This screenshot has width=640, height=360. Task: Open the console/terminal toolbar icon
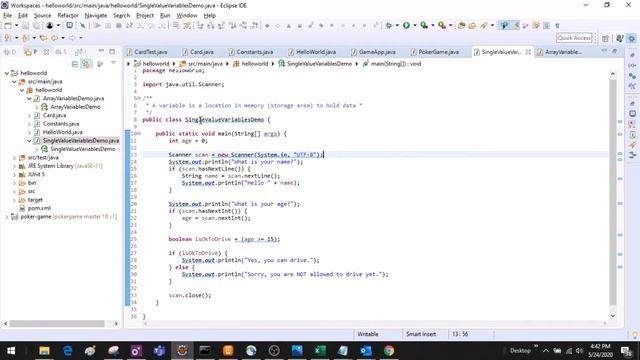[69, 25]
